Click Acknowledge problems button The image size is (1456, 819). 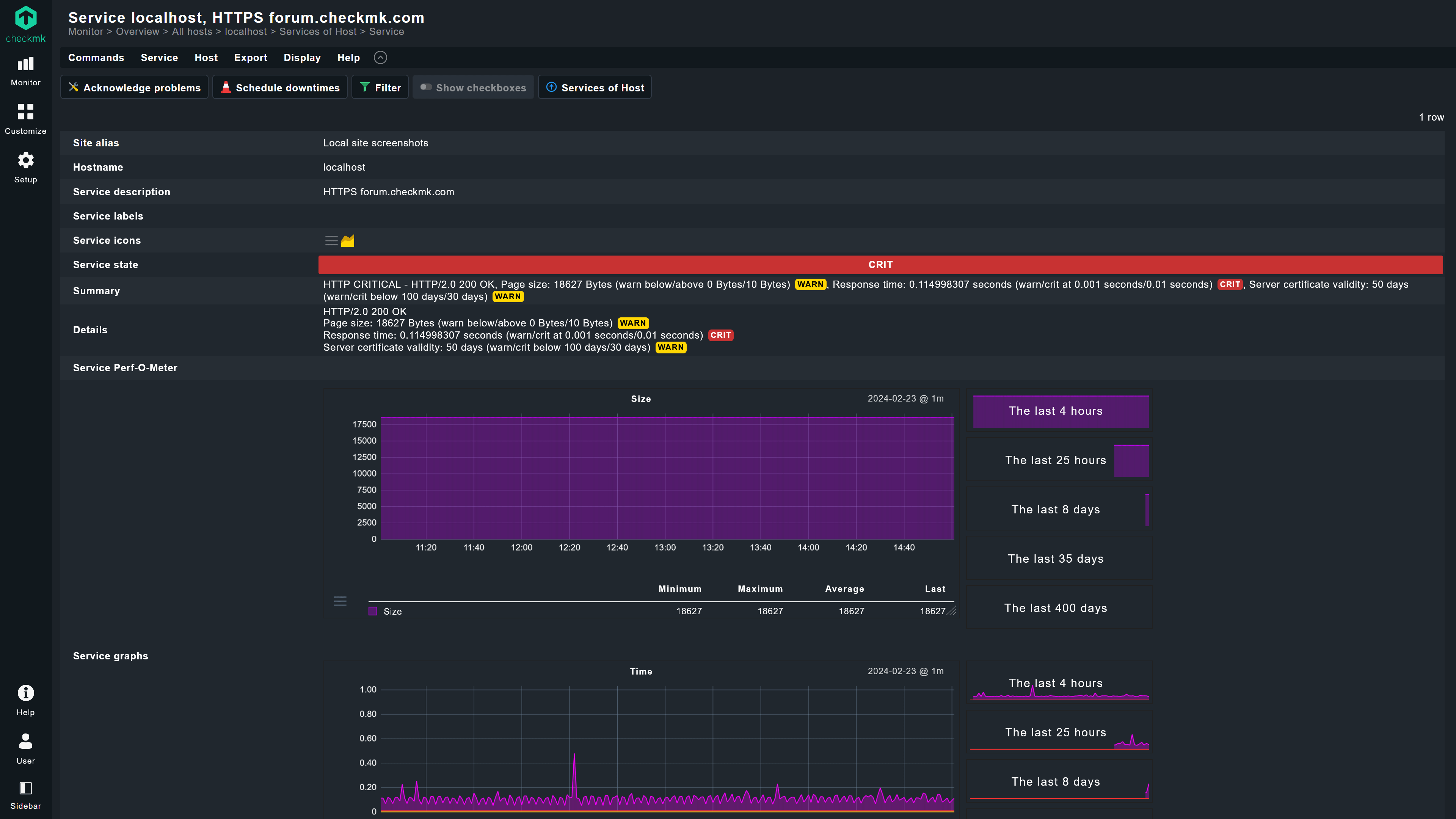[135, 88]
